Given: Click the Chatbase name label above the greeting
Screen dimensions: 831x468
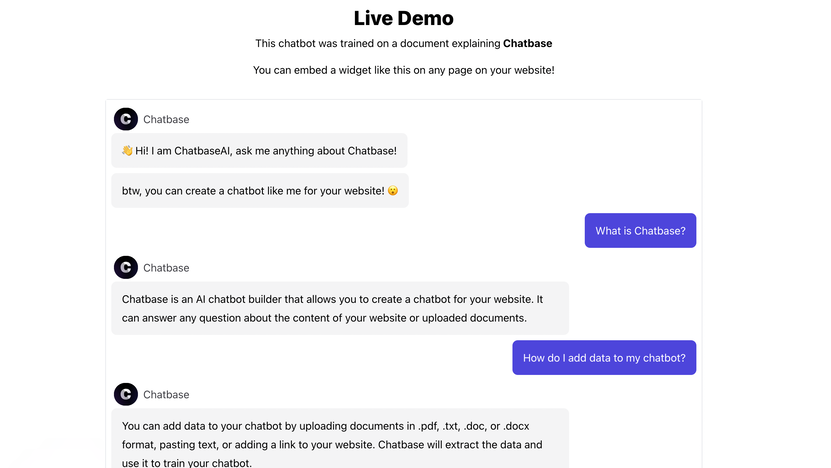Looking at the screenshot, I should [166, 120].
